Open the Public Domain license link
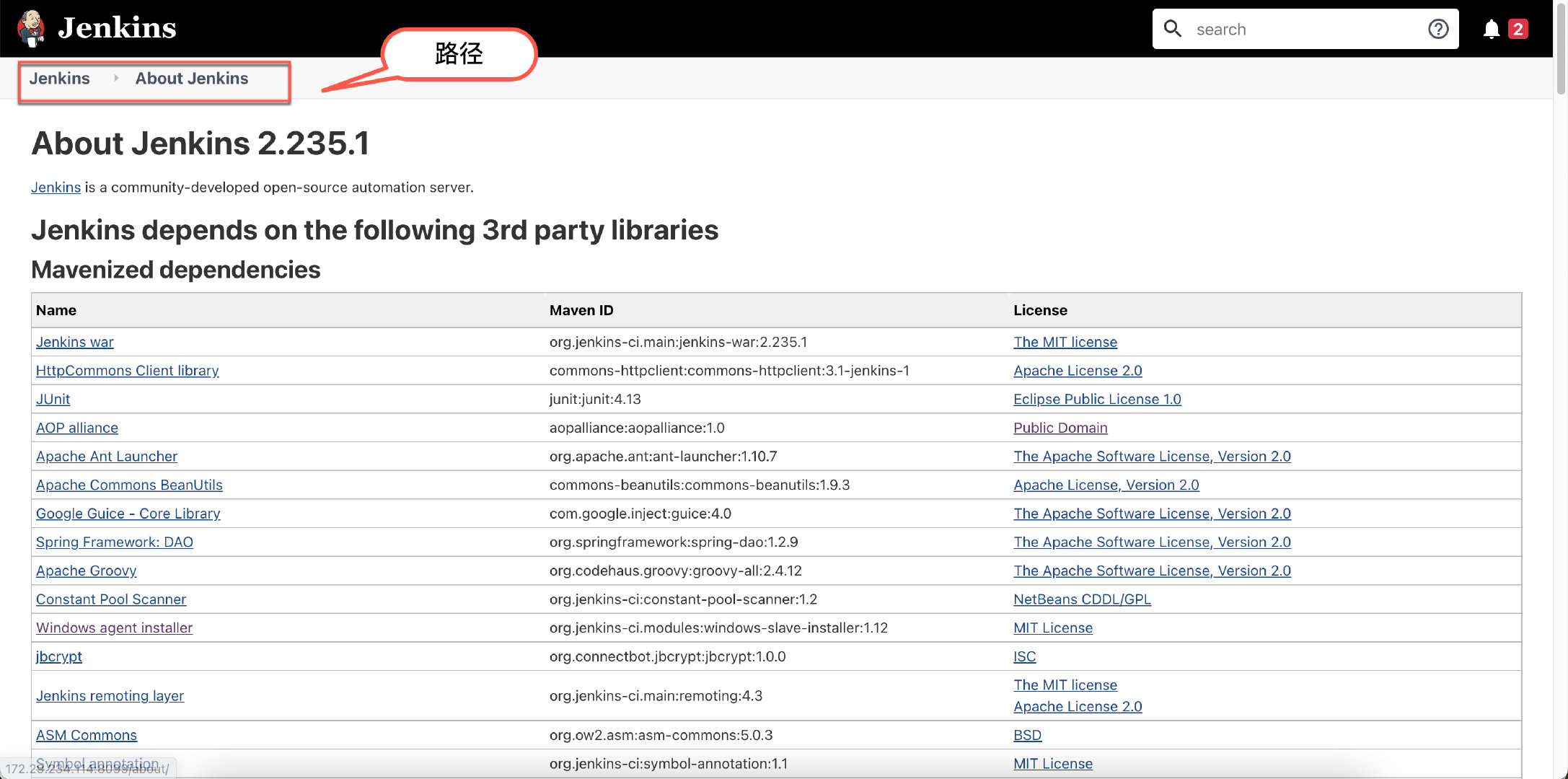Image resolution: width=1568 pixels, height=779 pixels. (1060, 427)
